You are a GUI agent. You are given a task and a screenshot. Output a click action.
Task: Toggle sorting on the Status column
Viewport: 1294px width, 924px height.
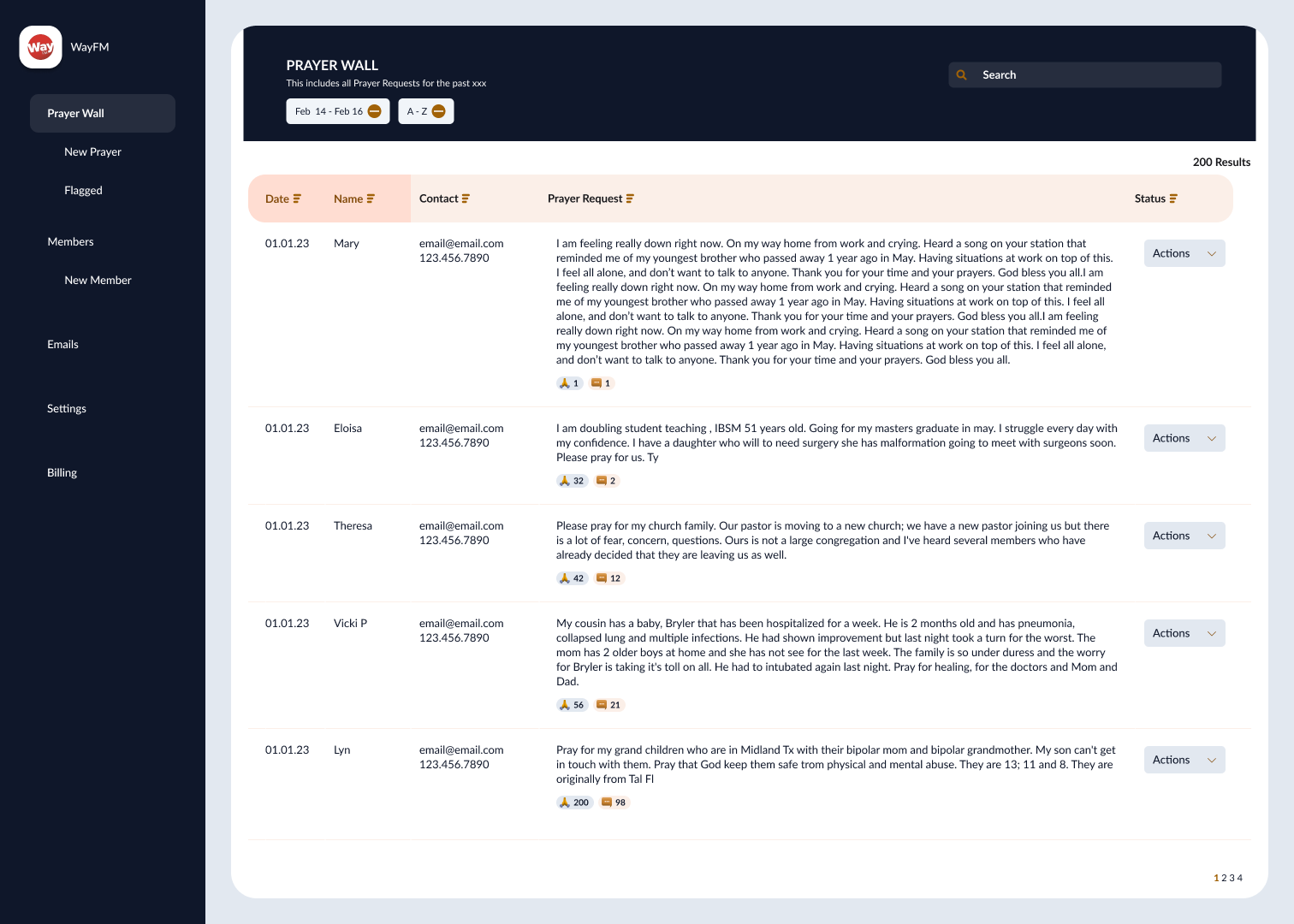pos(1174,198)
